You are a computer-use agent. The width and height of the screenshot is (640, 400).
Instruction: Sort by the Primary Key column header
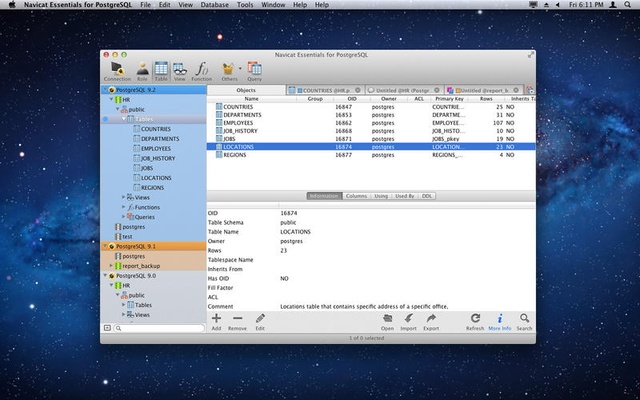click(449, 99)
